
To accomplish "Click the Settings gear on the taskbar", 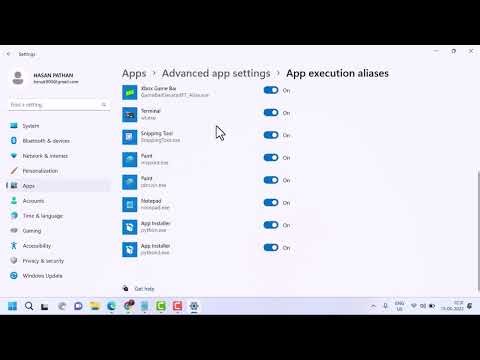I will tap(194, 306).
